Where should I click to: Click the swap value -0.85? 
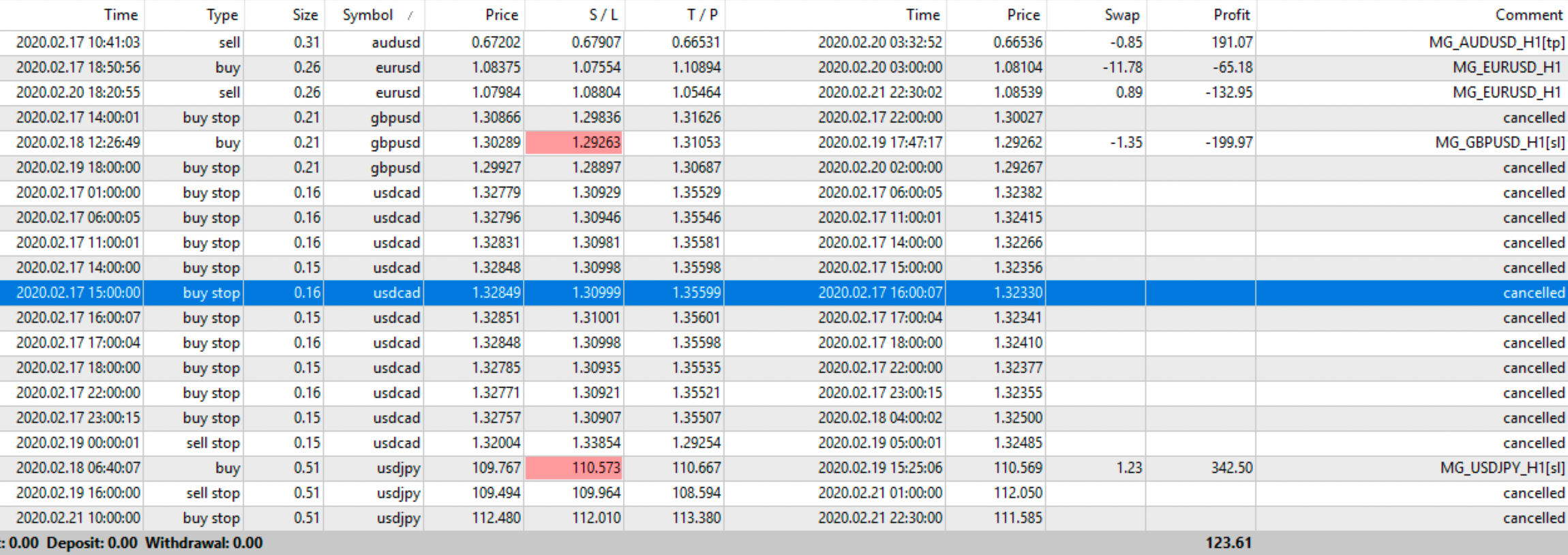(x=1126, y=42)
